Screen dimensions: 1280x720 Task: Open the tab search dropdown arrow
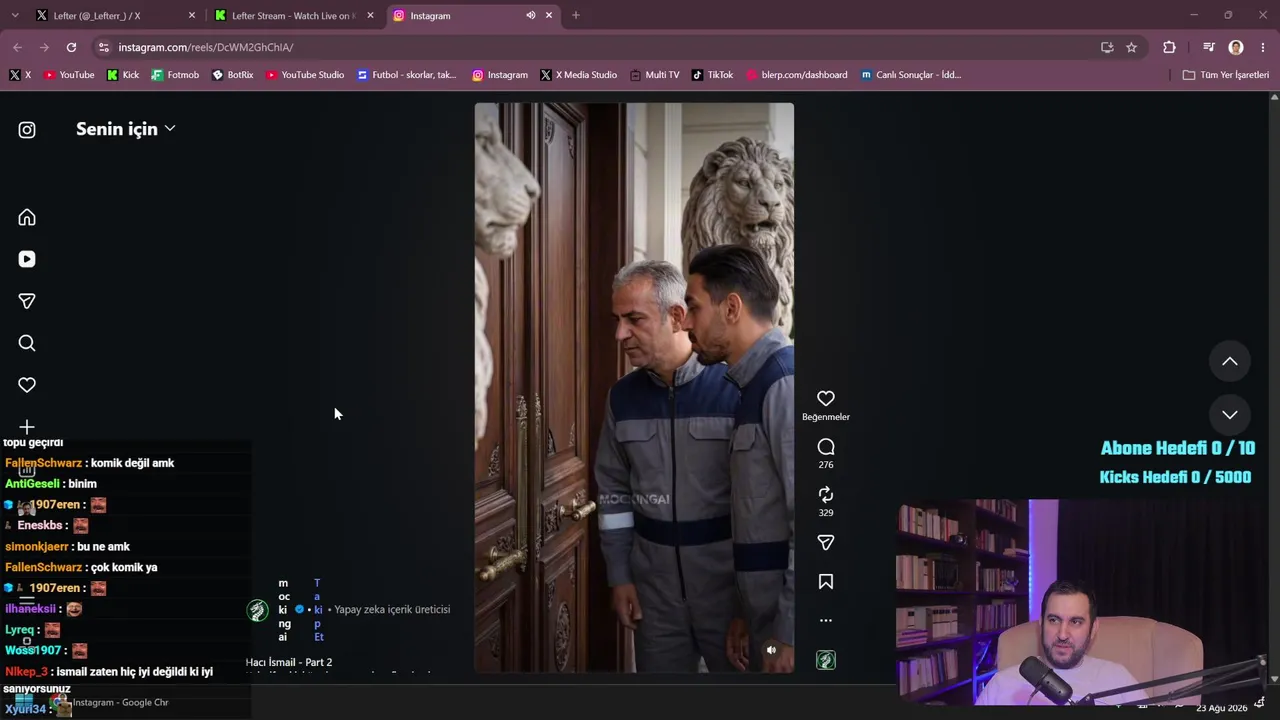coord(14,16)
